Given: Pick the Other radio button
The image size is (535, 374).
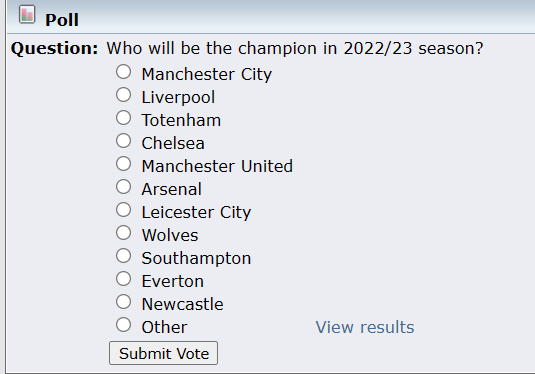Looking at the screenshot, I should click(124, 325).
